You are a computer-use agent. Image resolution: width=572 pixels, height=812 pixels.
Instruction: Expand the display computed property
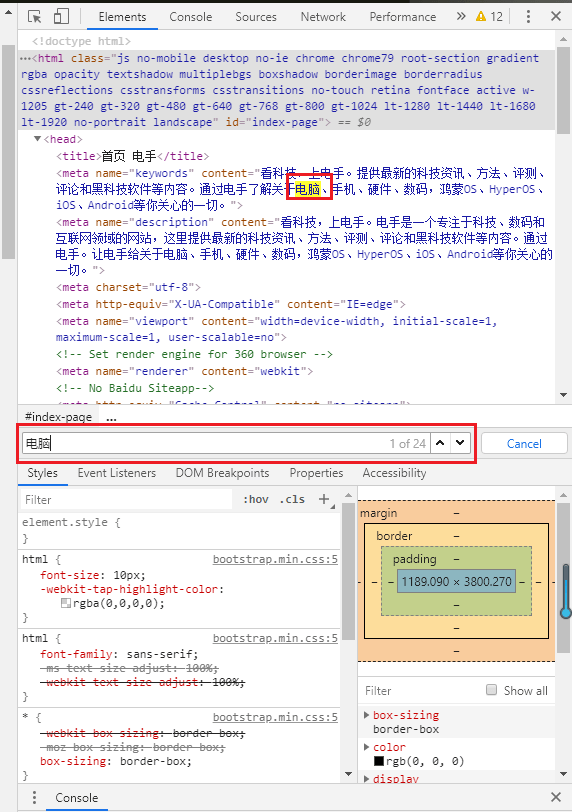point(366,779)
